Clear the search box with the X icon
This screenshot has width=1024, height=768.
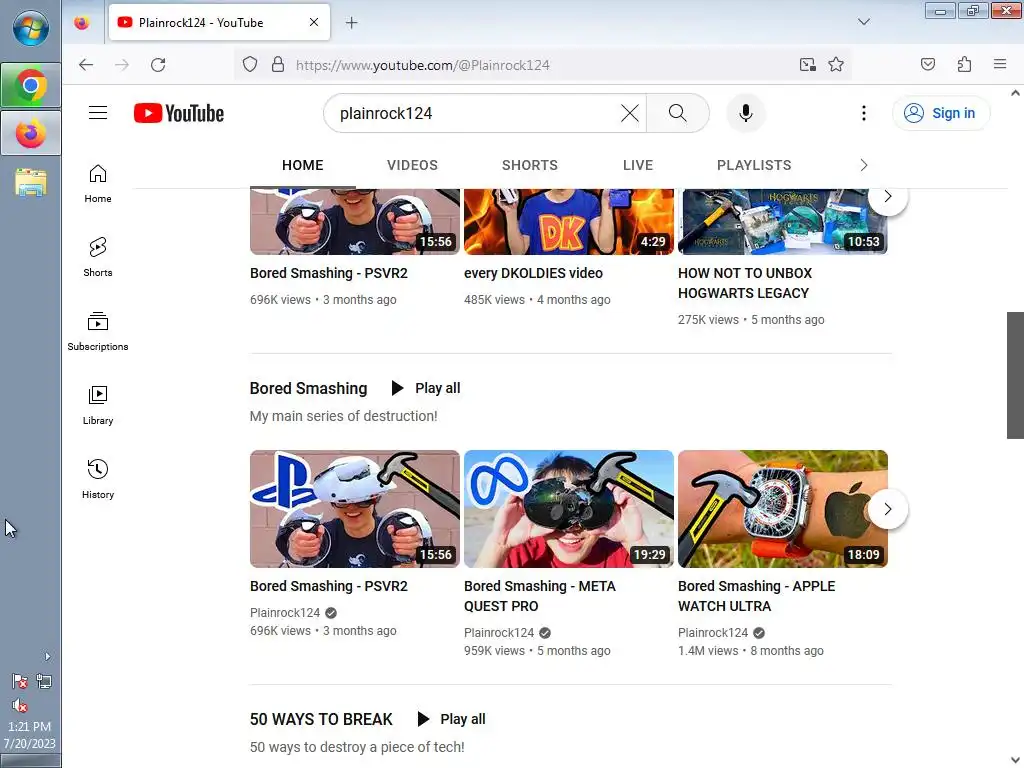pos(630,113)
